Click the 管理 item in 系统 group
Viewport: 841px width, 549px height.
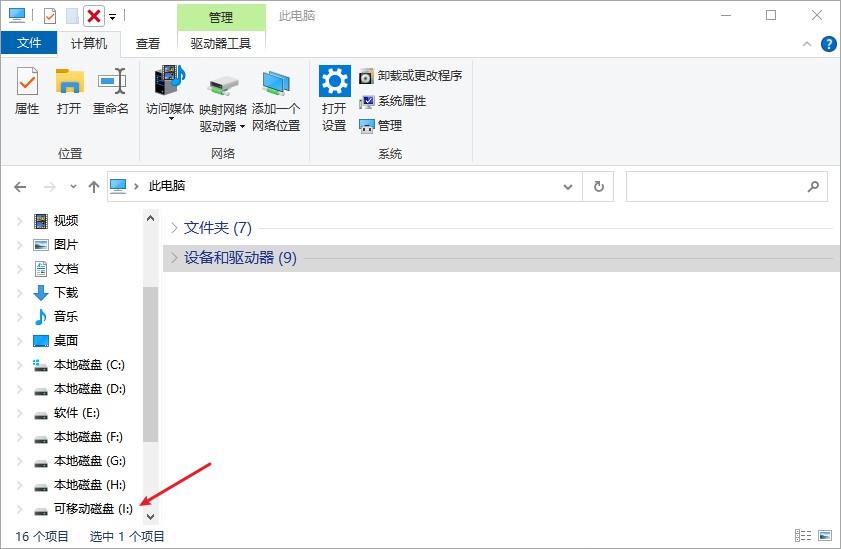pos(381,126)
